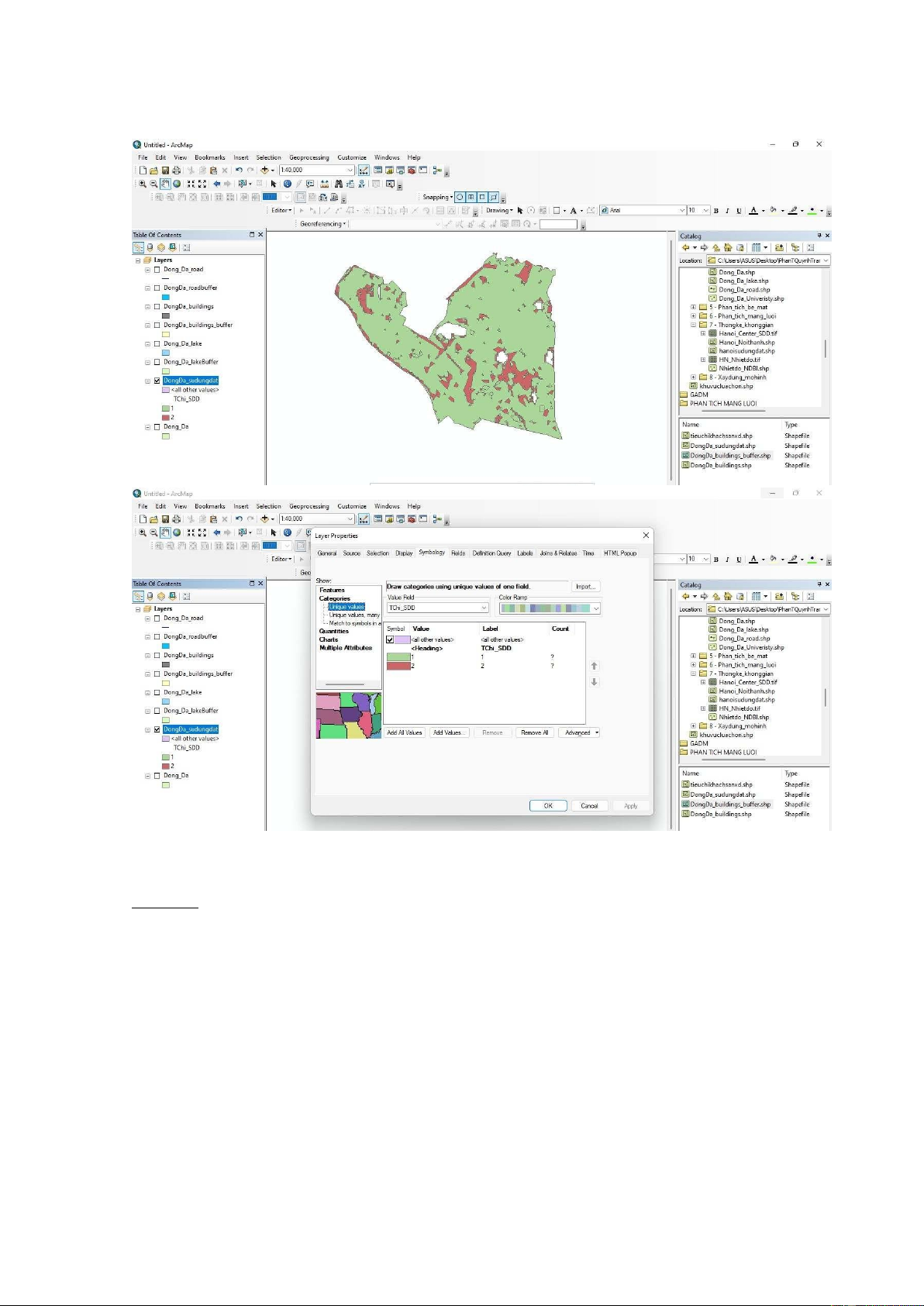Open the Advanced dropdown button in dialog

pos(581,732)
